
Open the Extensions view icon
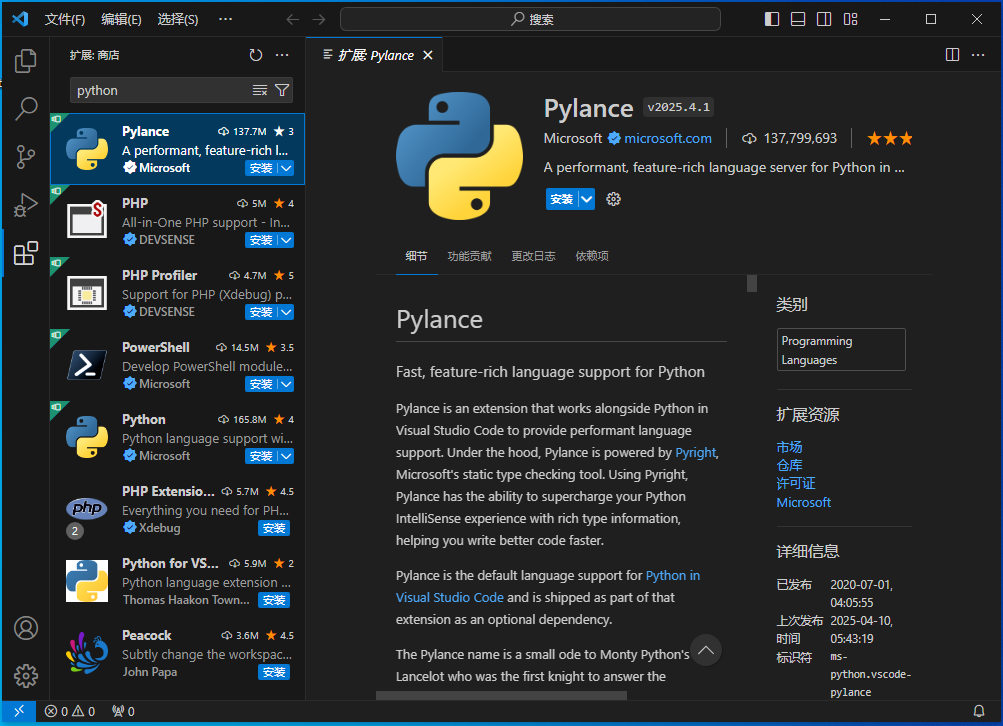[26, 253]
